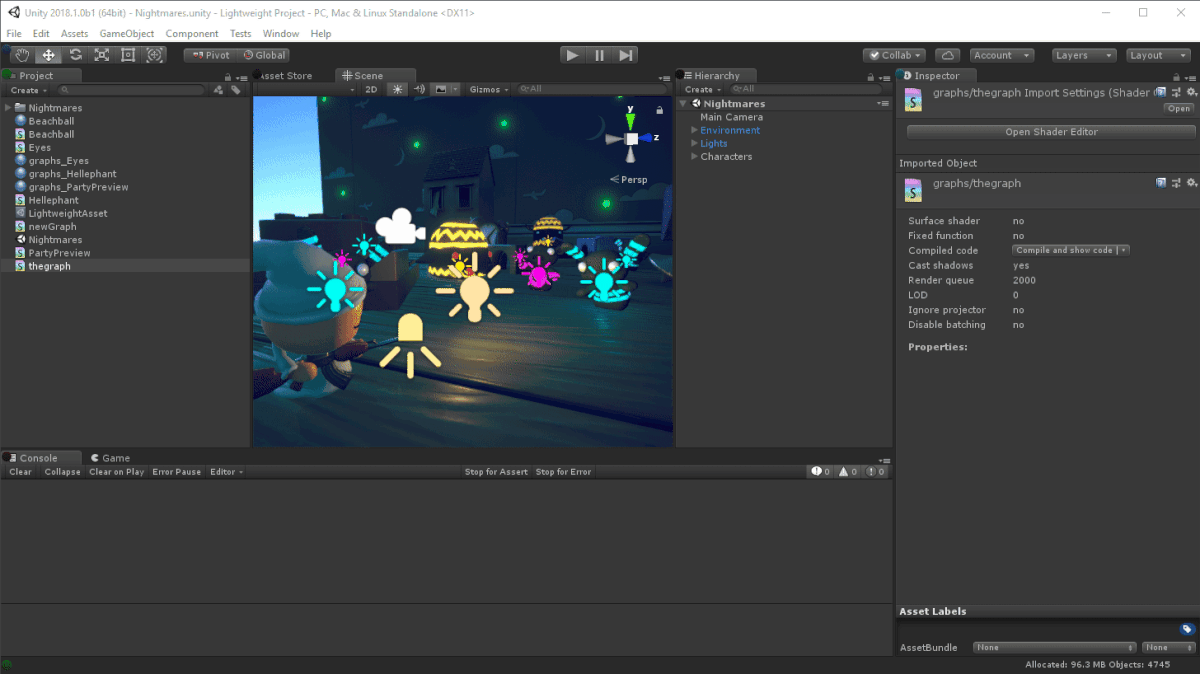The image size is (1200, 674).
Task: Click Open Shader Editor button
Action: point(1051,132)
